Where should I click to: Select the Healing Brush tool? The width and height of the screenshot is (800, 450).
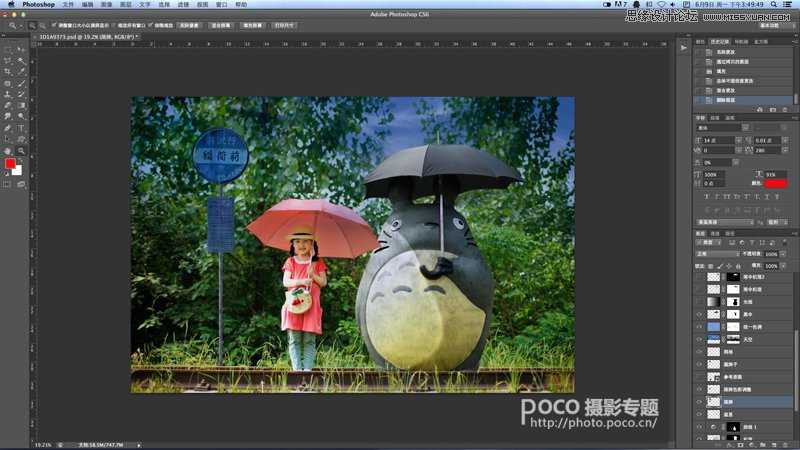pyautogui.click(x=7, y=83)
